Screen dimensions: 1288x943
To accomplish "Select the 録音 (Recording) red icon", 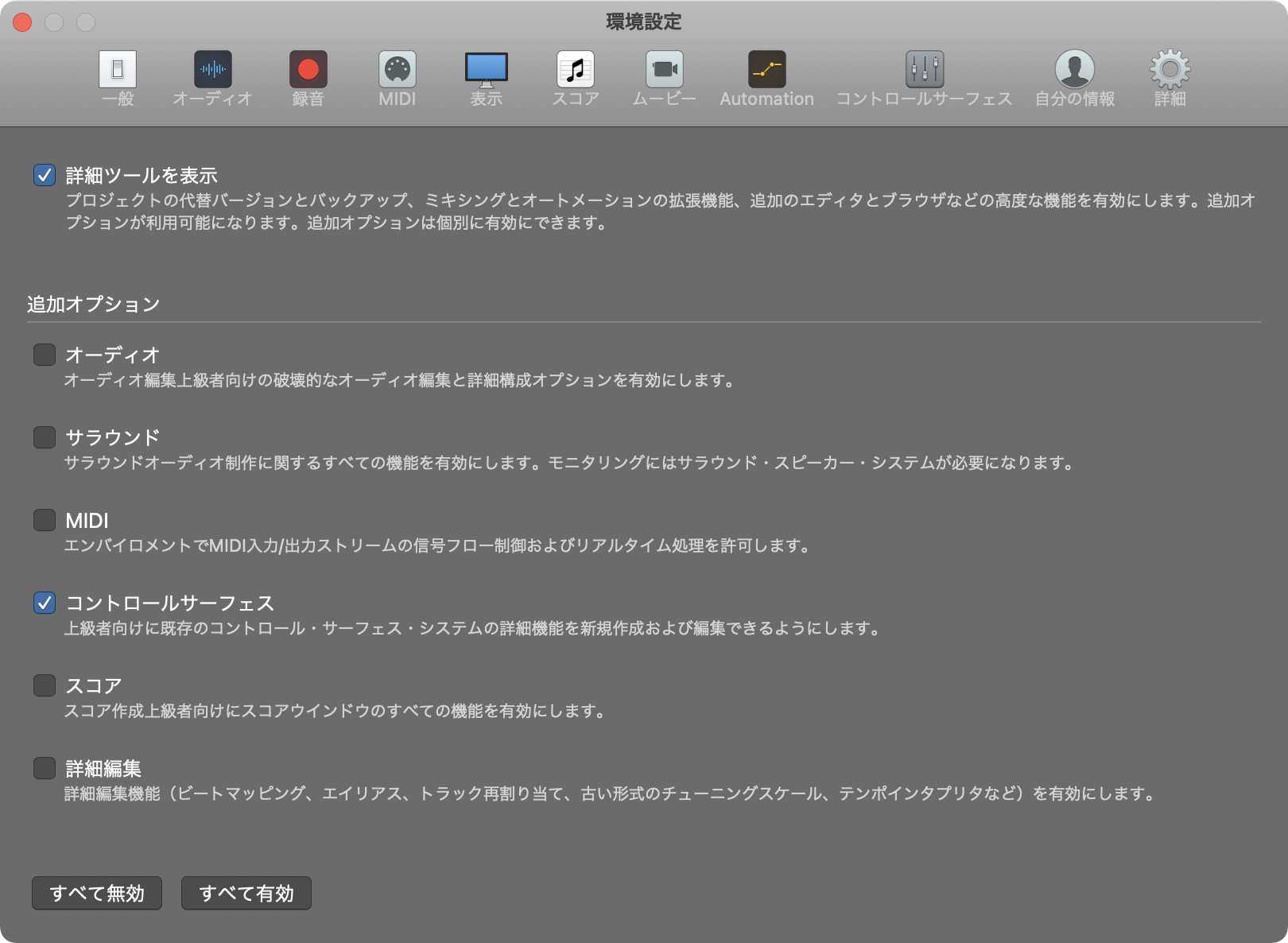I will click(x=308, y=70).
